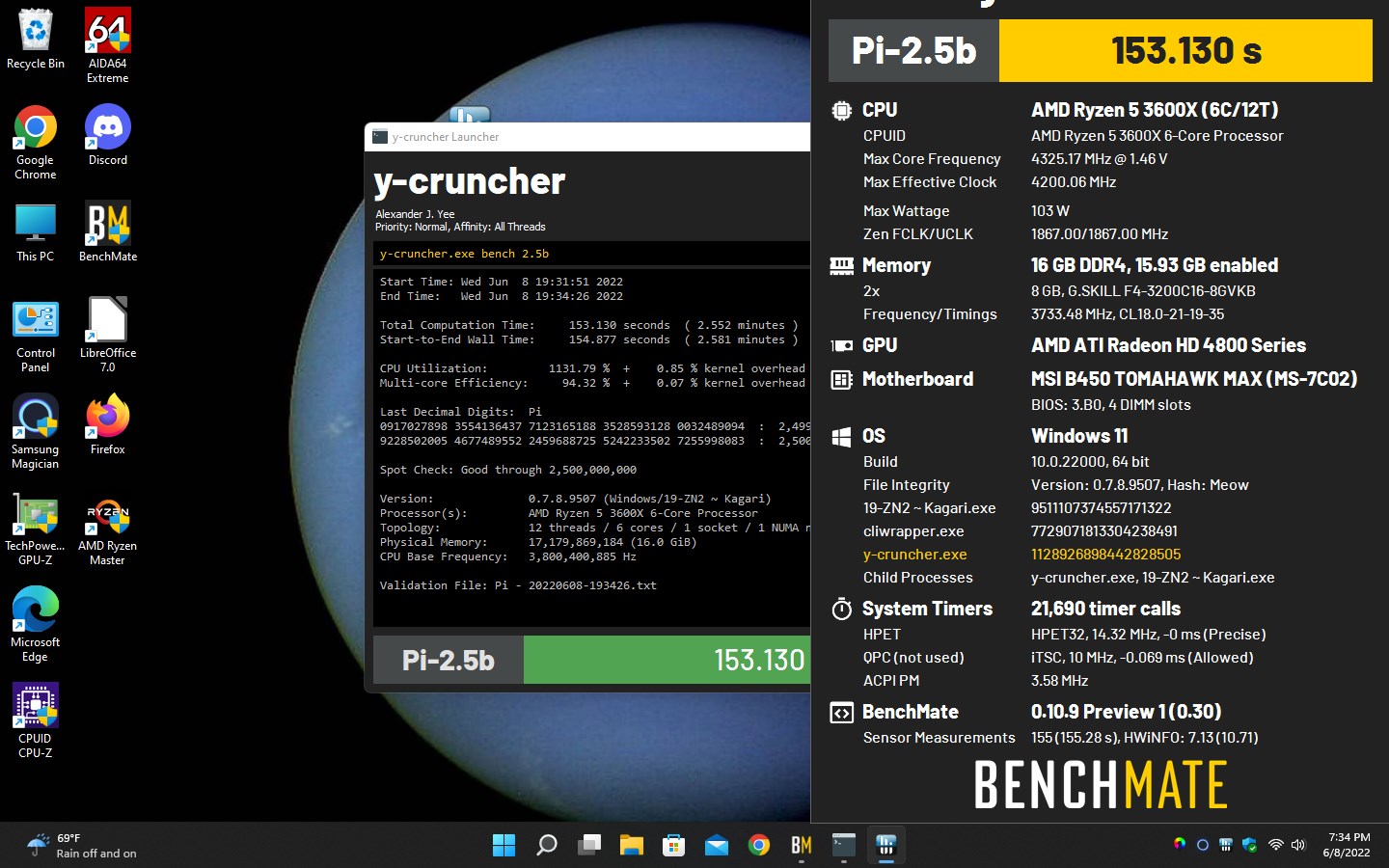
Task: Click the Zen FCLK/UCLK value
Action: click(x=1099, y=234)
